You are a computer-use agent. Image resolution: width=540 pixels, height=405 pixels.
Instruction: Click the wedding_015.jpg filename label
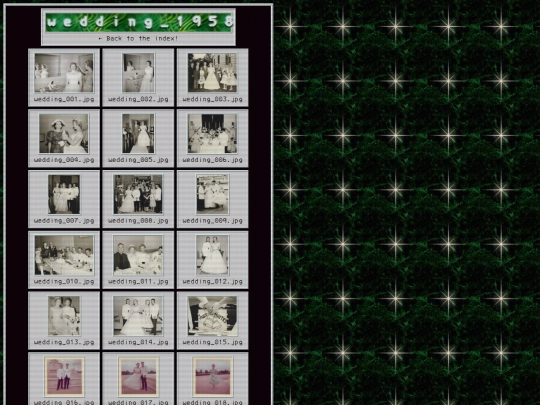pyautogui.click(x=212, y=342)
